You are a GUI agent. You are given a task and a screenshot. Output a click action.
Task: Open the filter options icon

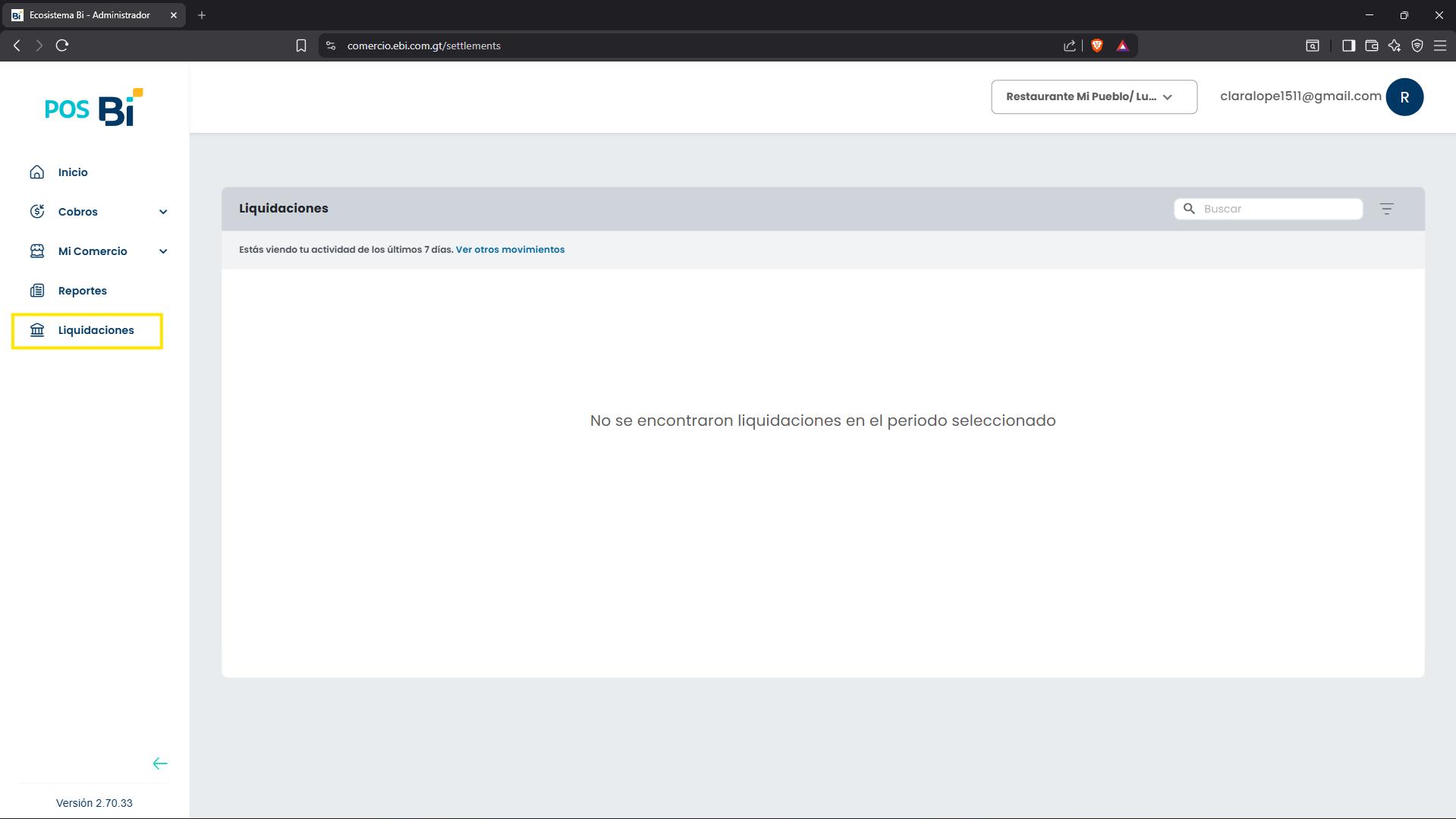coord(1387,209)
